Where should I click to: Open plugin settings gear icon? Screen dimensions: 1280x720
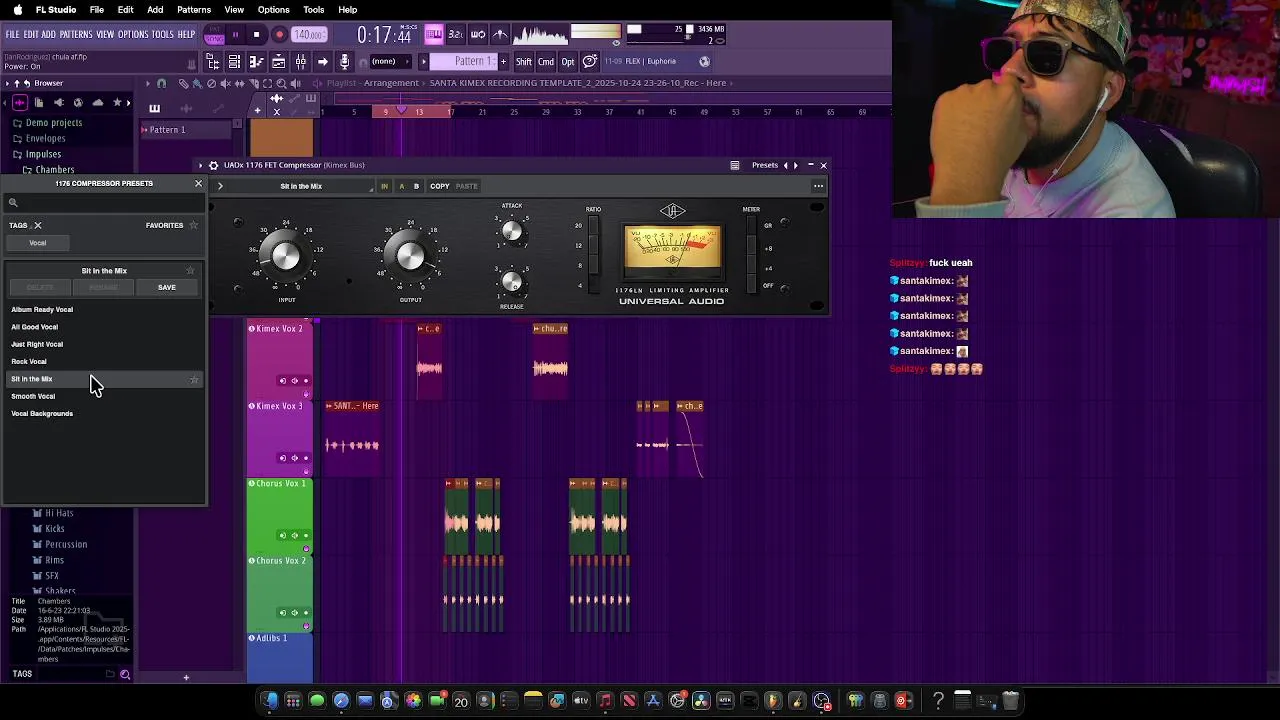tap(213, 165)
